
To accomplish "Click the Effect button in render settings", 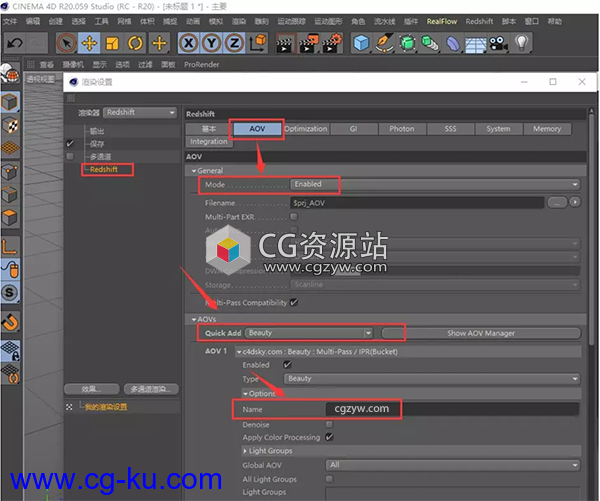I will click(91, 389).
